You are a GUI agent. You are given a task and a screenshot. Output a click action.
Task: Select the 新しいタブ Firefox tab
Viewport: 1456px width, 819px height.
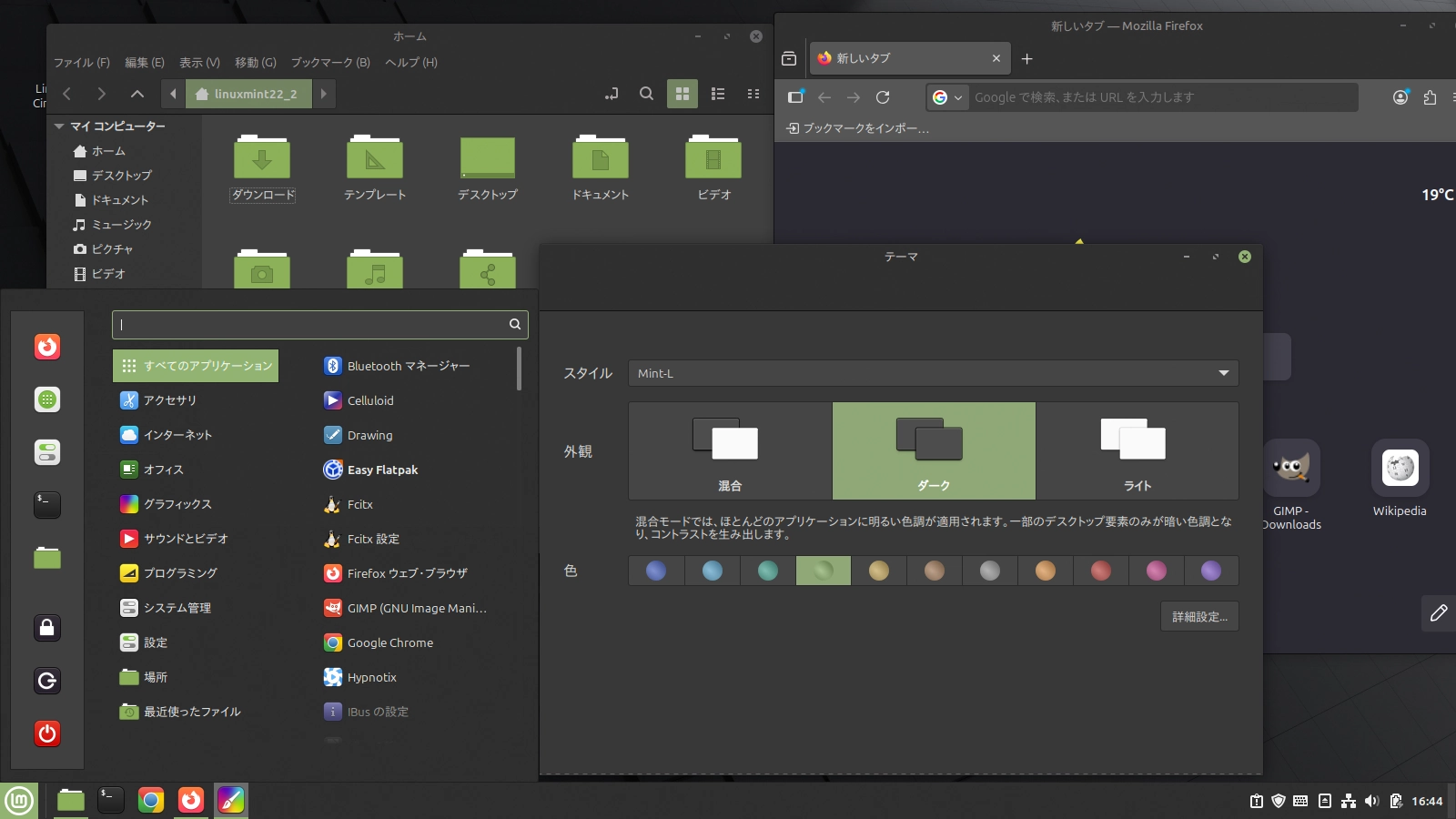910,58
